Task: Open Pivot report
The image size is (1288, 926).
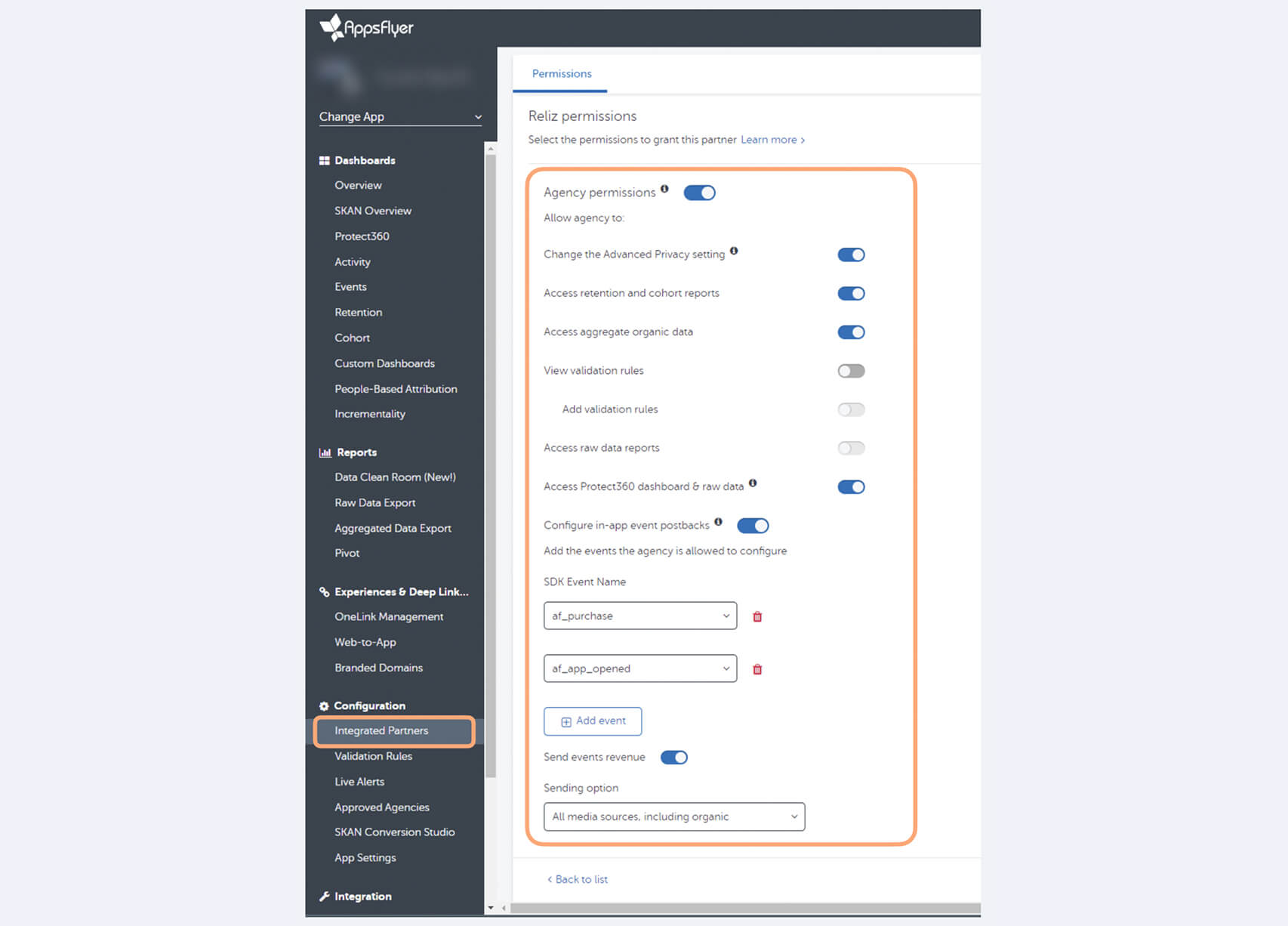Action: pos(347,554)
